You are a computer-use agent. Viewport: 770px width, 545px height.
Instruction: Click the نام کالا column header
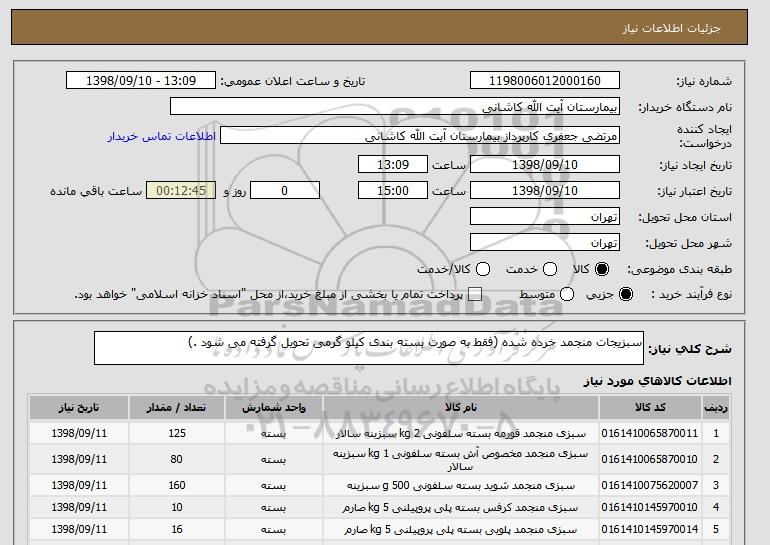click(x=461, y=408)
